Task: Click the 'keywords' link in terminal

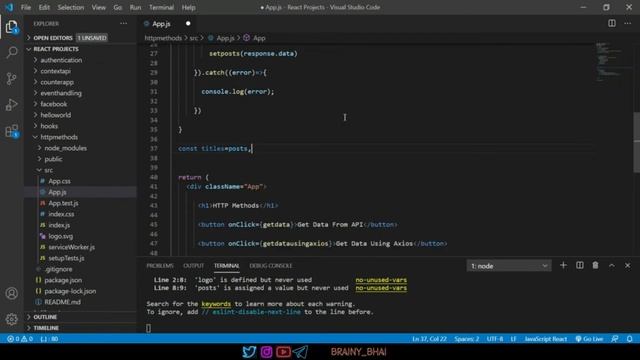Action: tap(216, 304)
